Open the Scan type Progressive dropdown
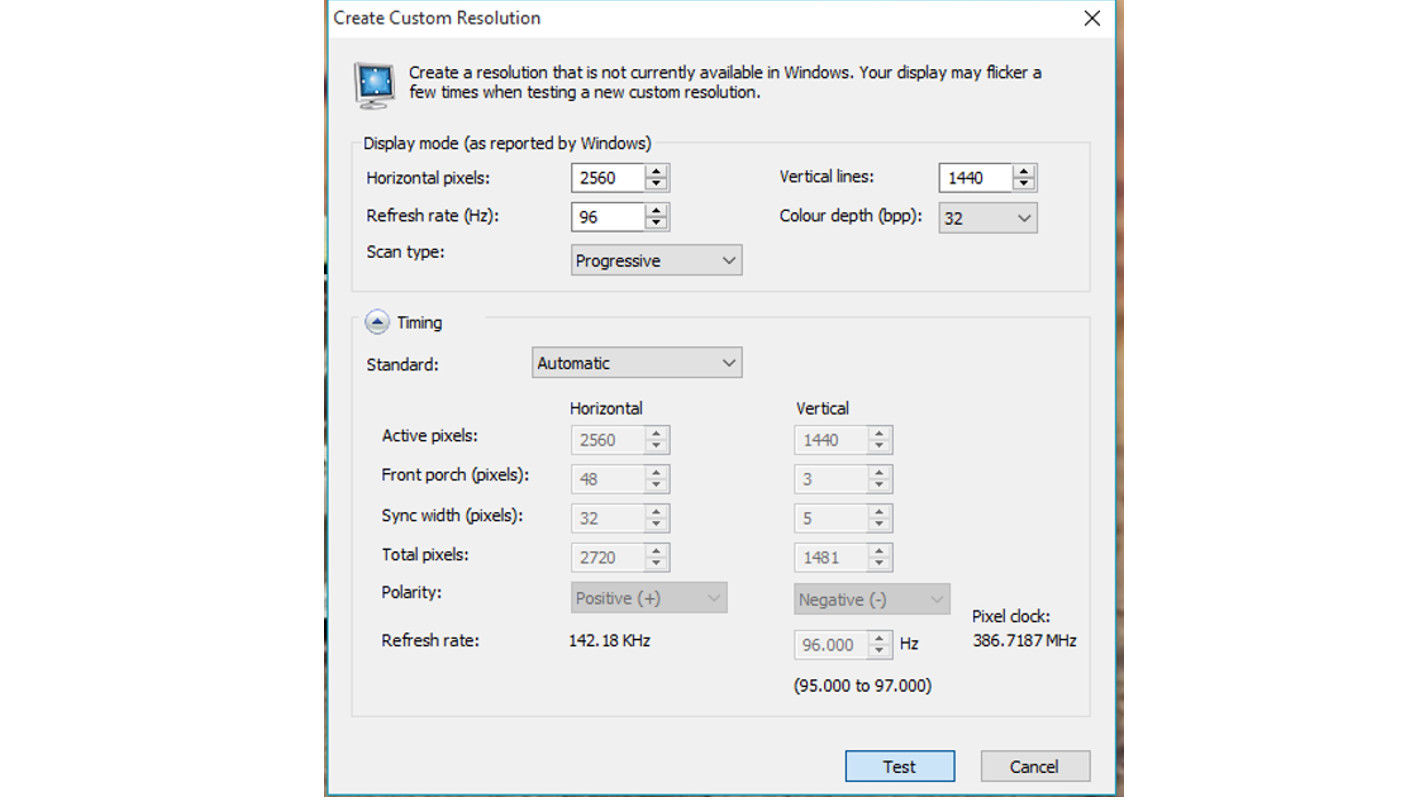The image size is (1423, 800). click(656, 261)
